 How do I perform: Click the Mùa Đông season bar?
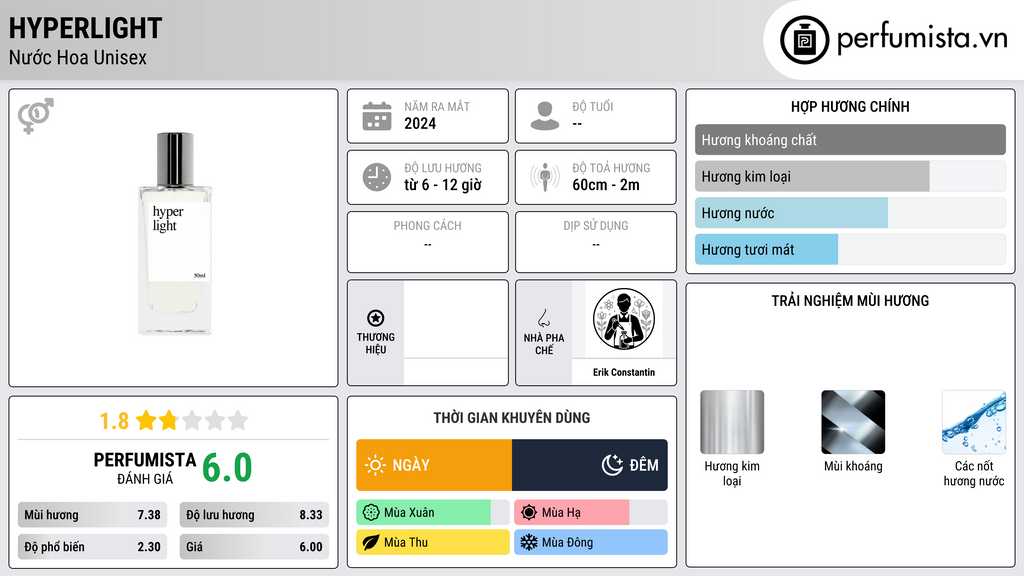click(x=590, y=542)
